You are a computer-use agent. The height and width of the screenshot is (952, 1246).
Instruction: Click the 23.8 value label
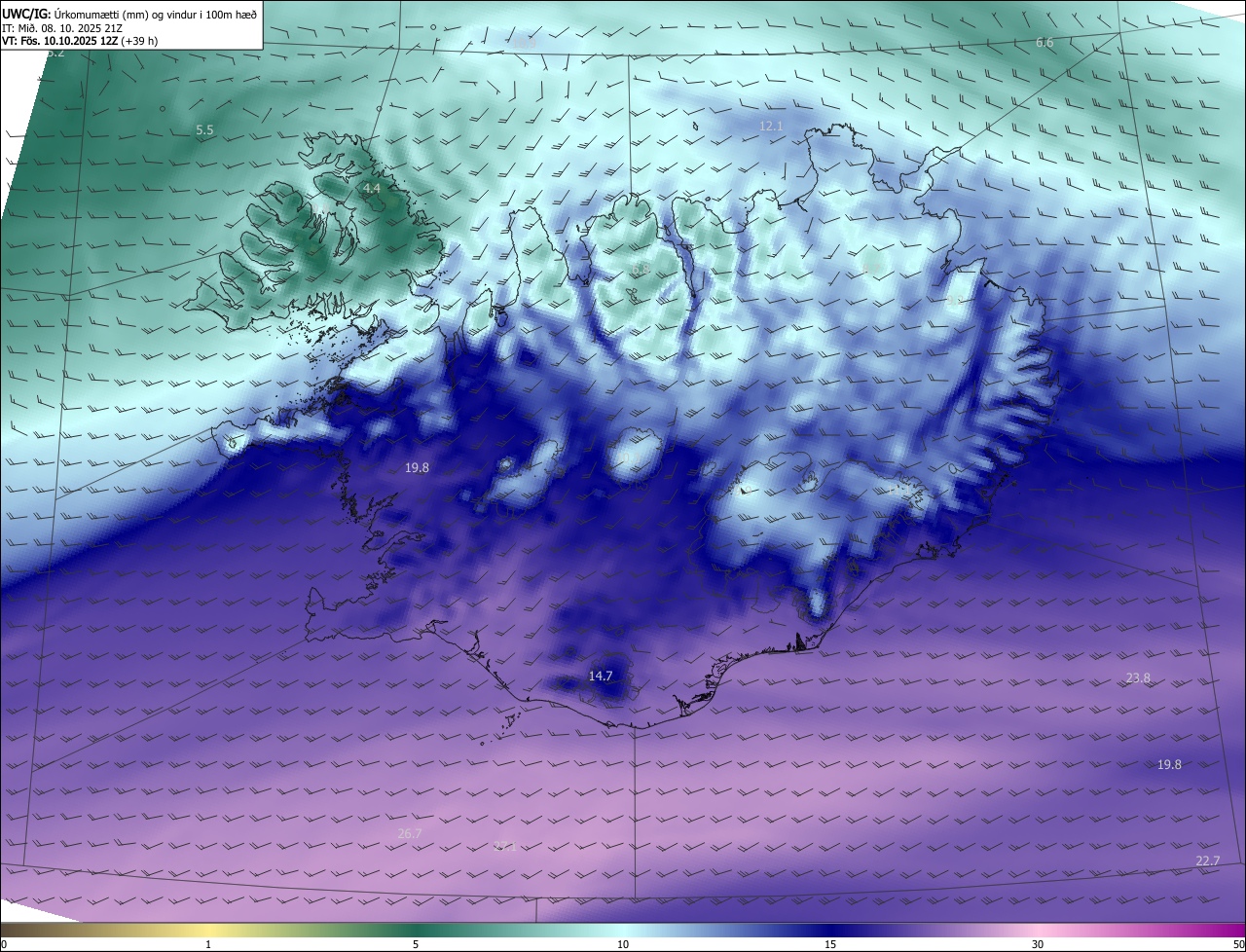point(1138,677)
